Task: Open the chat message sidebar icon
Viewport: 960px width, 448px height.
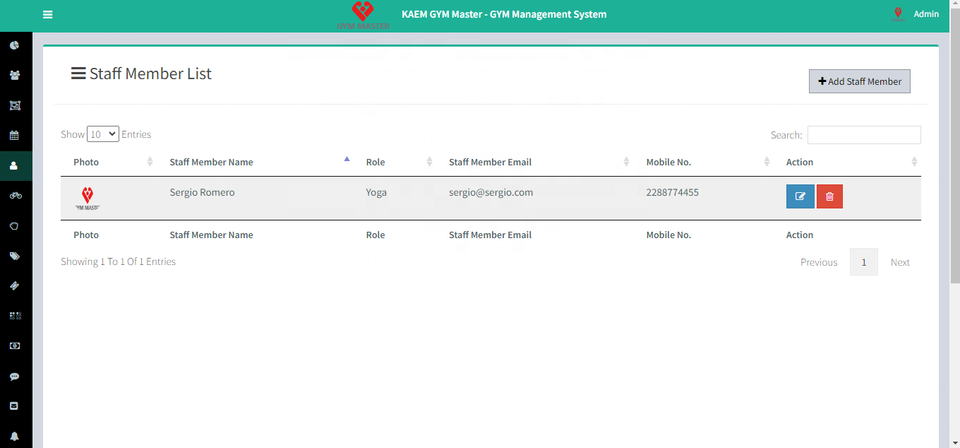Action: point(15,376)
